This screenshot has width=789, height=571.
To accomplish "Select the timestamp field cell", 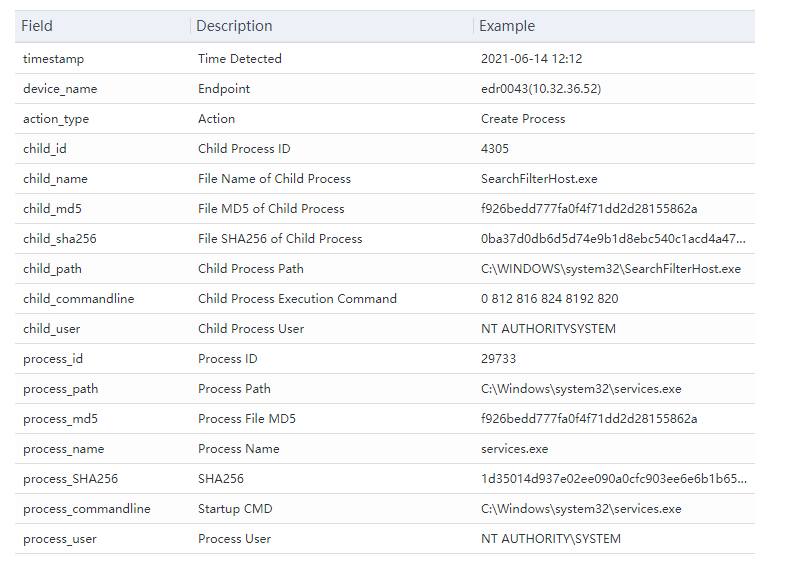I will [x=54, y=59].
